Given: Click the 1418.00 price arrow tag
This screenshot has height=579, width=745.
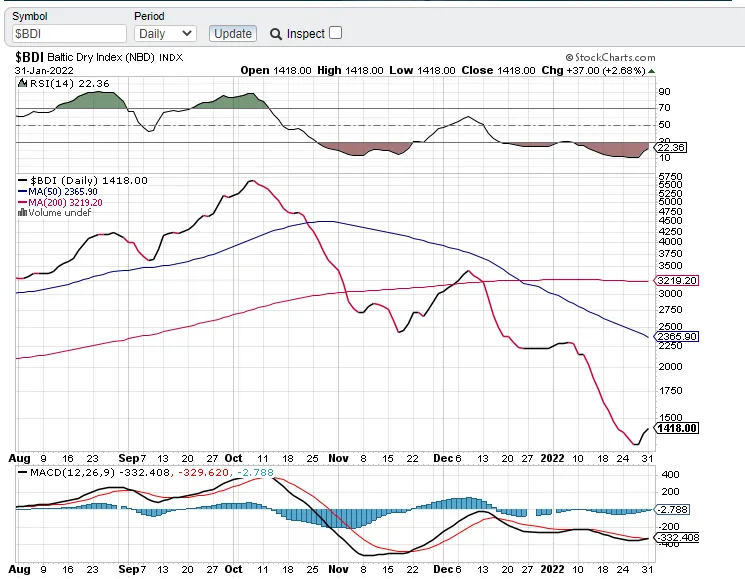Looking at the screenshot, I should [x=675, y=428].
